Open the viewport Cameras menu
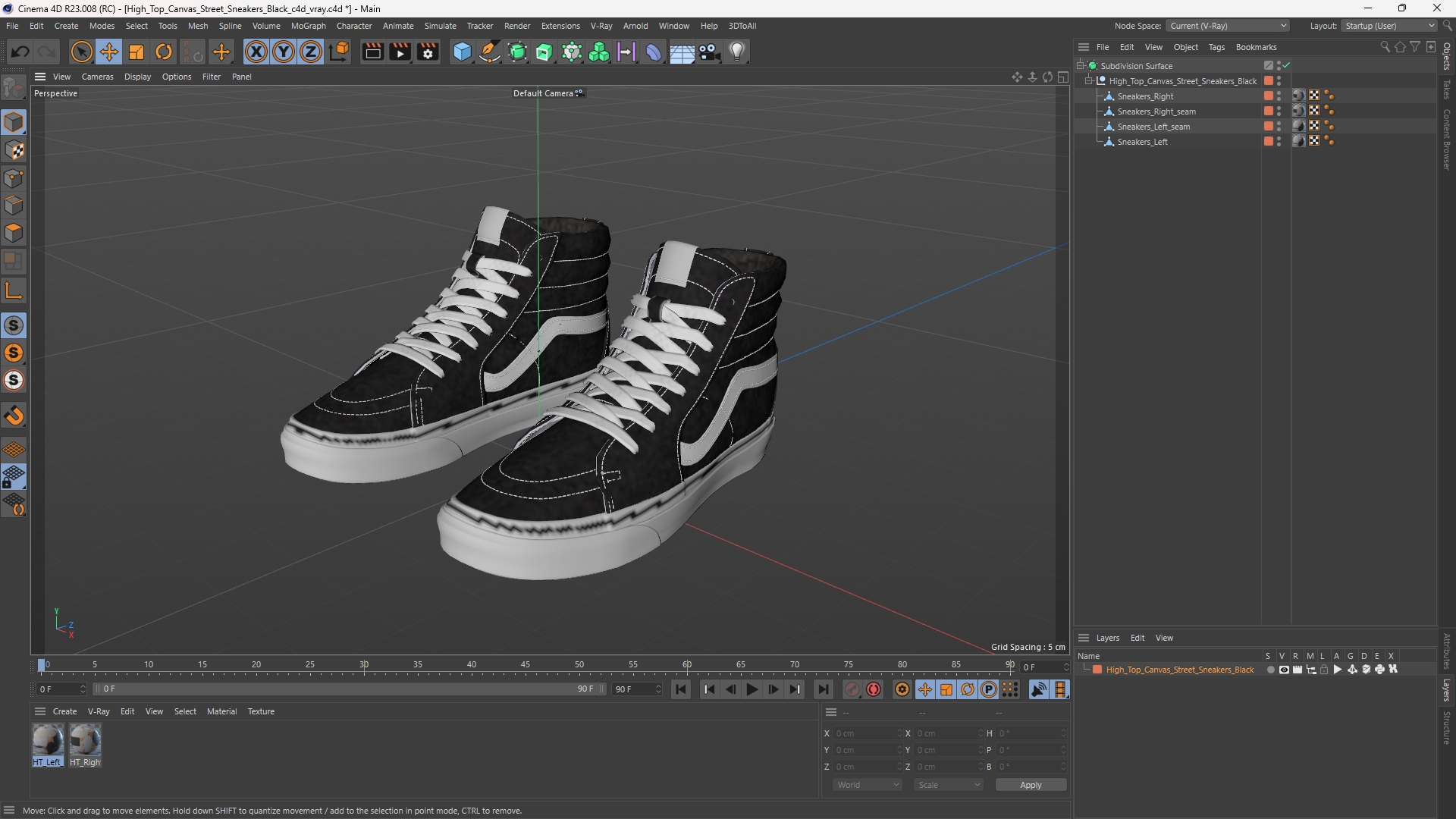The image size is (1456, 819). 97,77
